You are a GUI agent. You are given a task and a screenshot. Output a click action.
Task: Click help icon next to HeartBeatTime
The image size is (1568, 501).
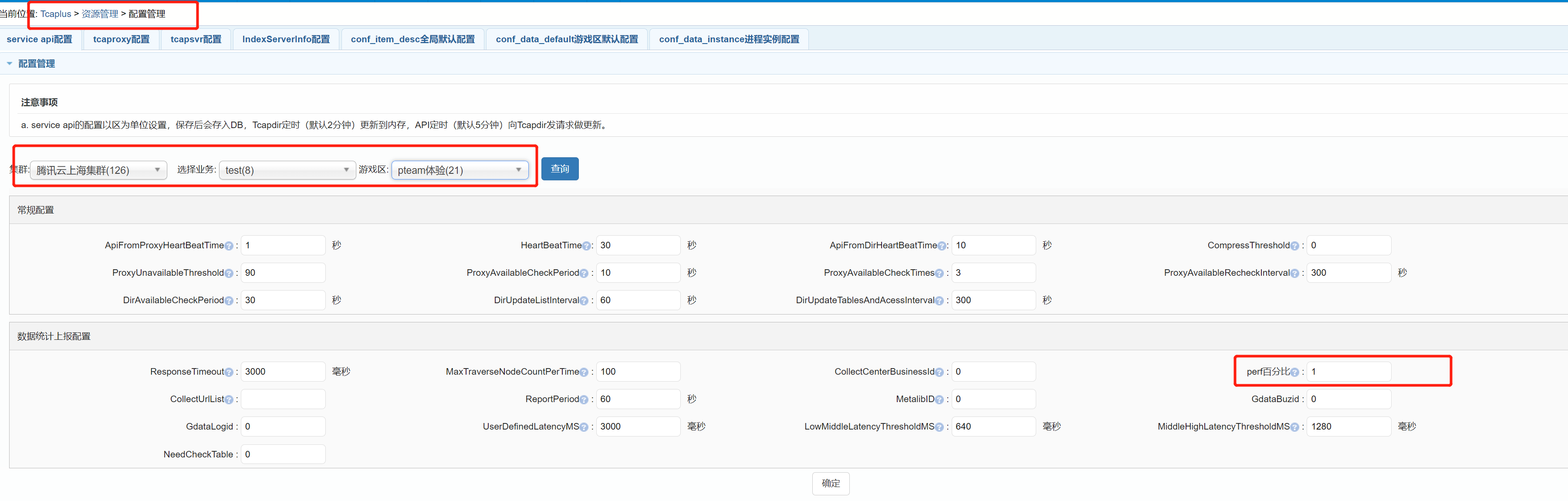[586, 246]
